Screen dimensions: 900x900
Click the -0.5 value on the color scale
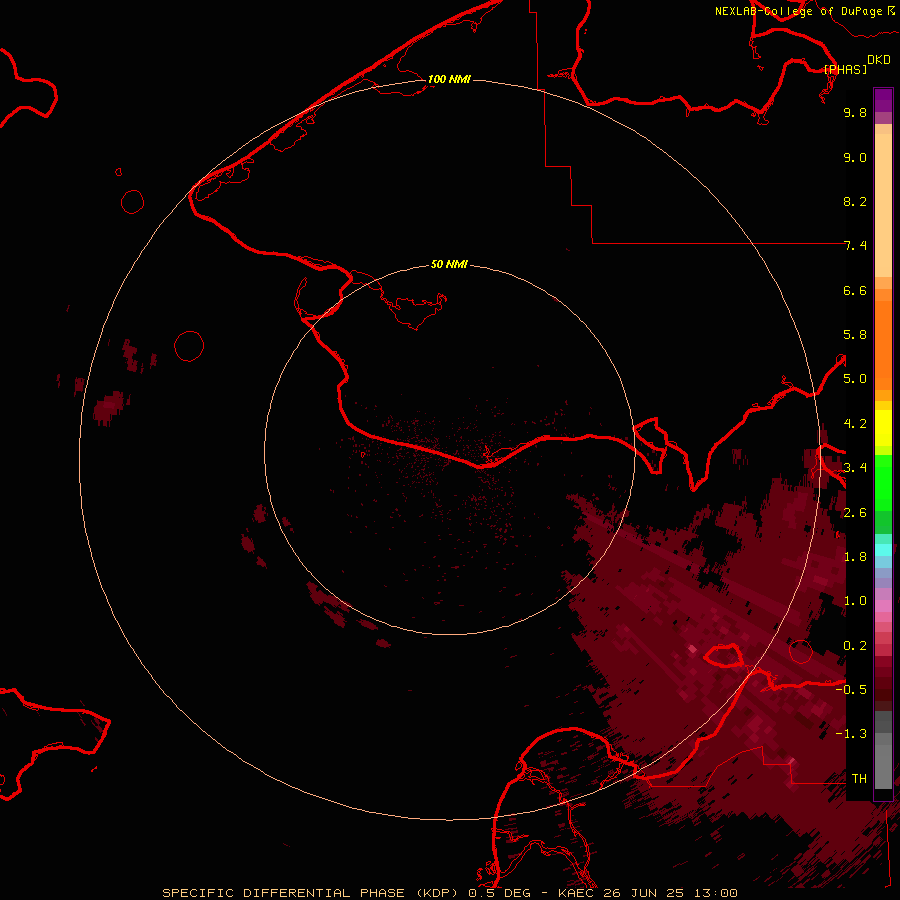[851, 690]
